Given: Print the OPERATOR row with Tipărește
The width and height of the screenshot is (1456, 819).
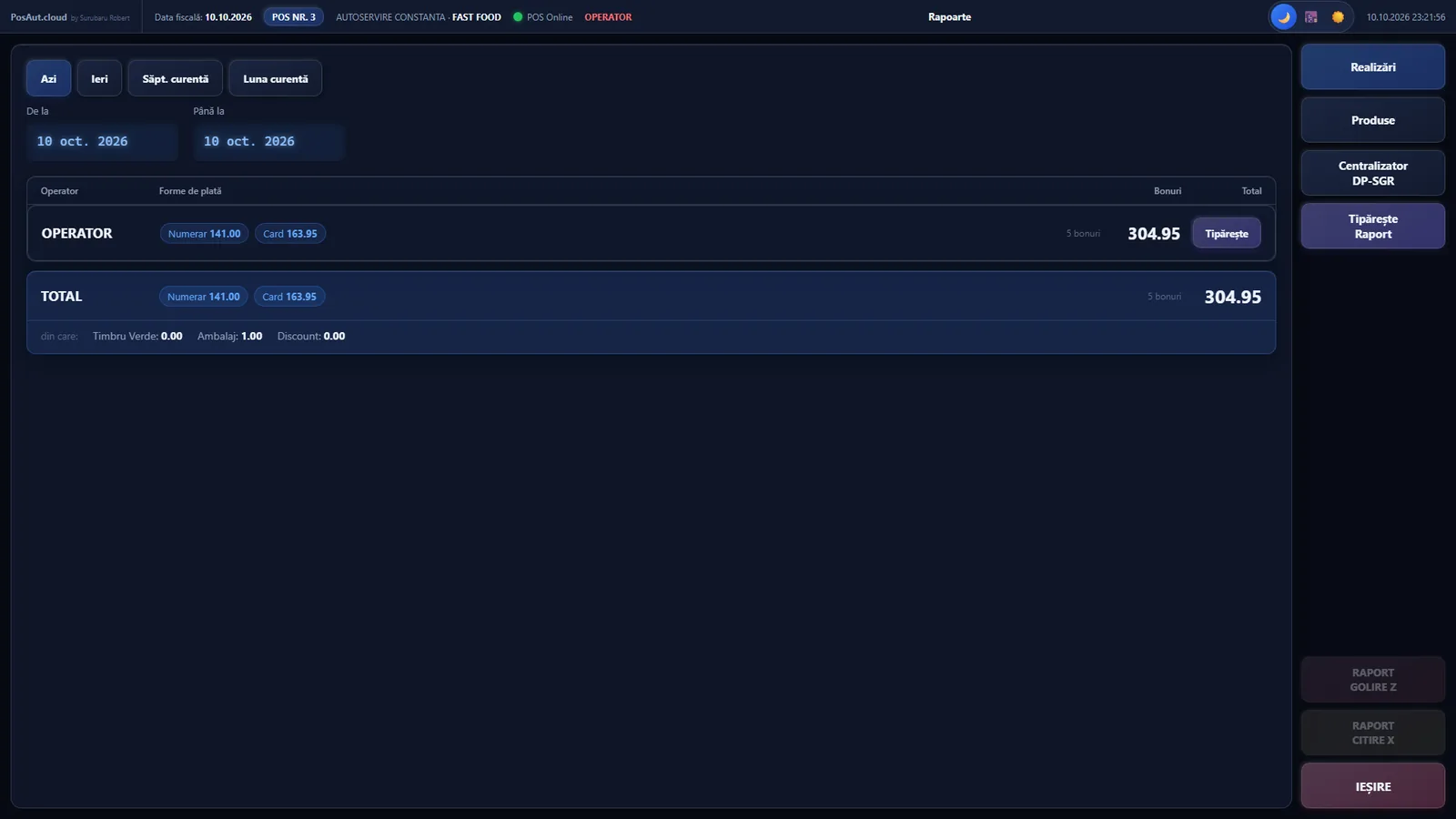Looking at the screenshot, I should (x=1227, y=234).
